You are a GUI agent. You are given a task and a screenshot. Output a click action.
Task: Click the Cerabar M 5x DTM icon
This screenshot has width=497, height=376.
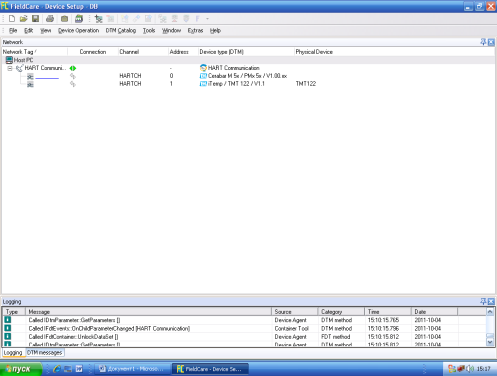[x=203, y=76]
